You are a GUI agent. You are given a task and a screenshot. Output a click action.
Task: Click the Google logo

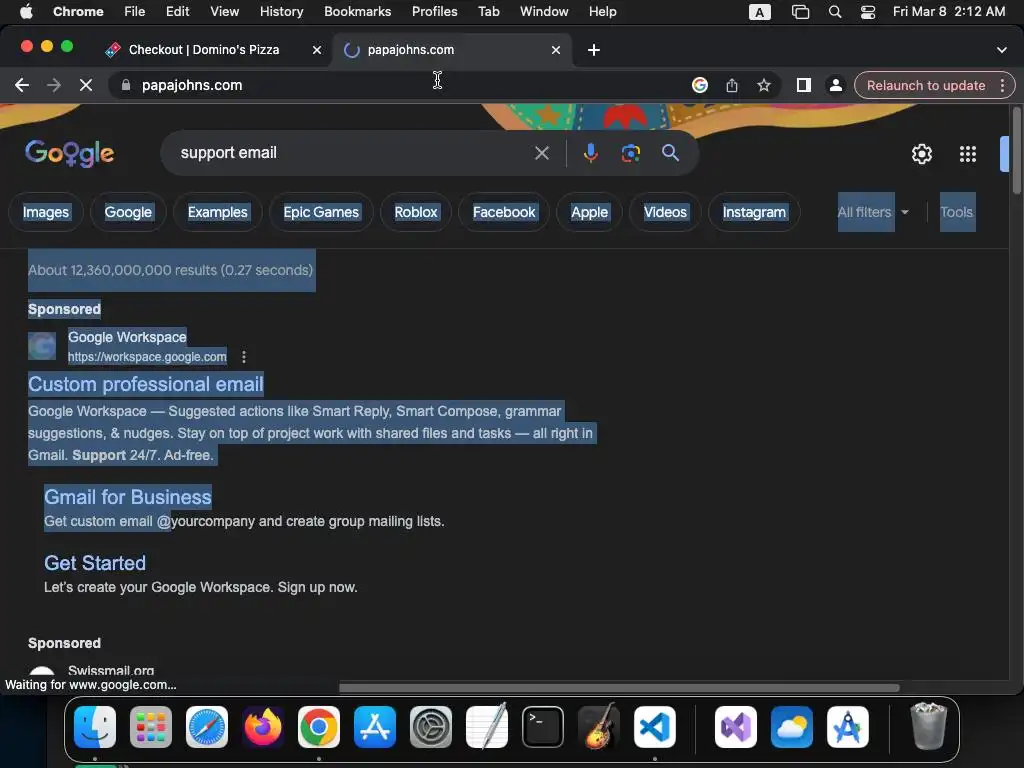[69, 154]
